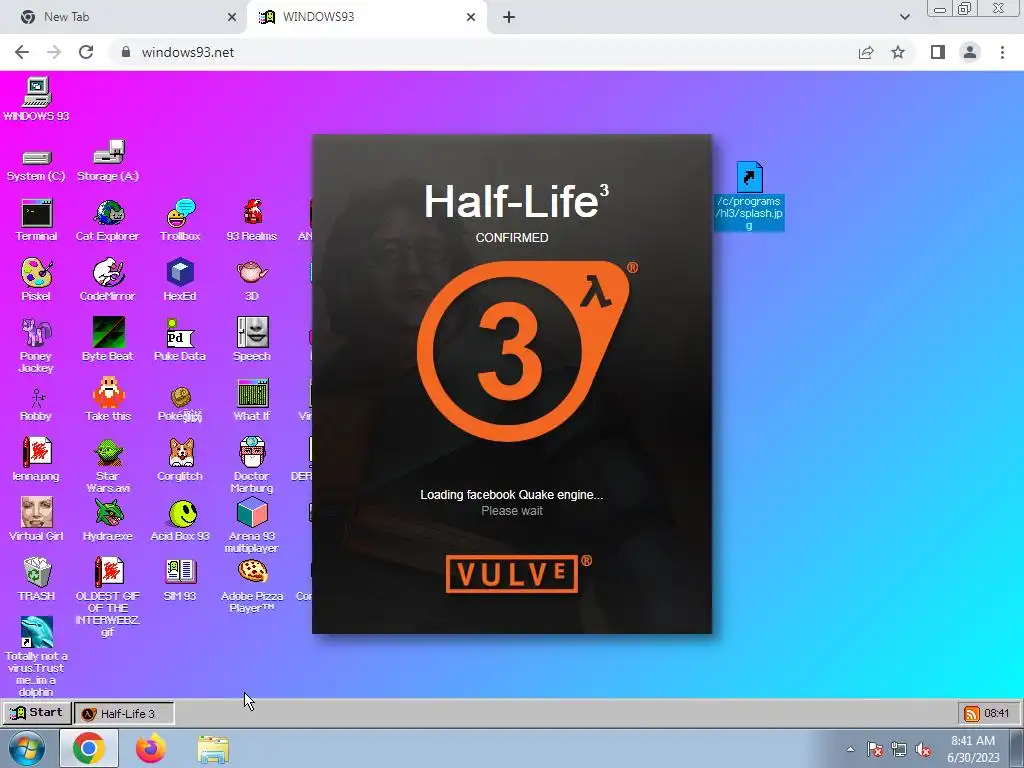Screen dimensions: 1024x768
Task: Open the Windows 7 Start orb
Action: [25, 748]
